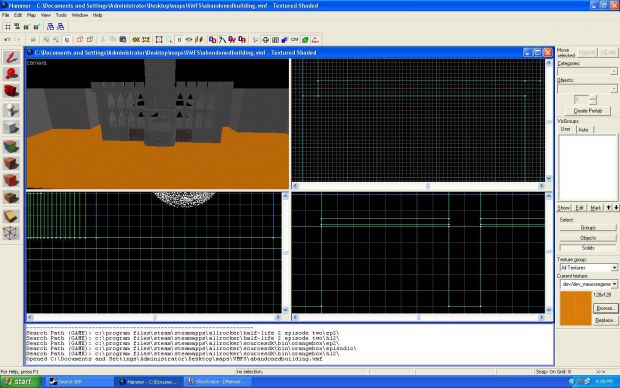Click the Larger Grid icon
Screen dimensions: 620x388
tap(36, 27)
